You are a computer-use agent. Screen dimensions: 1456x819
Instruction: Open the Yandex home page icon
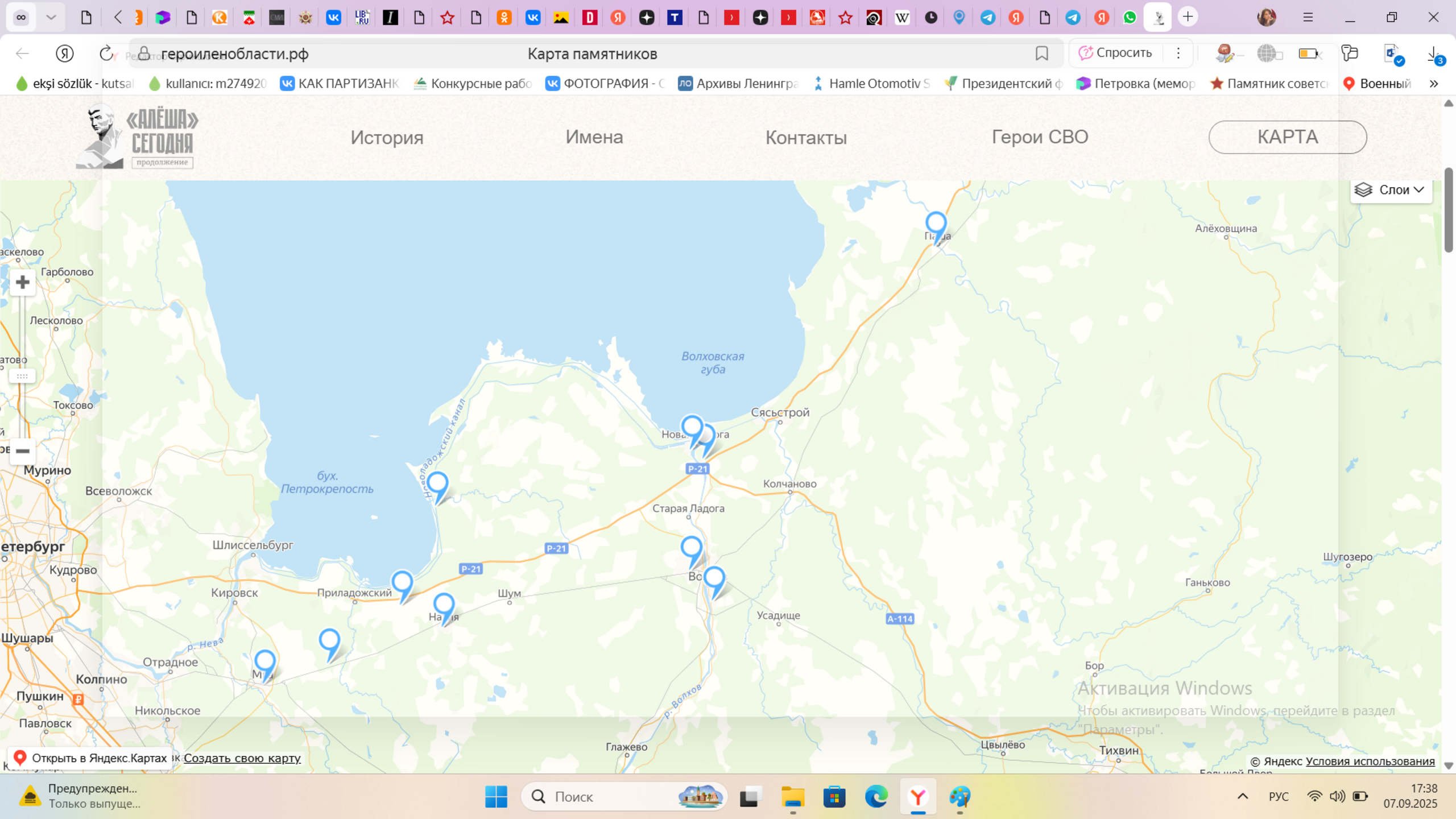tap(65, 53)
